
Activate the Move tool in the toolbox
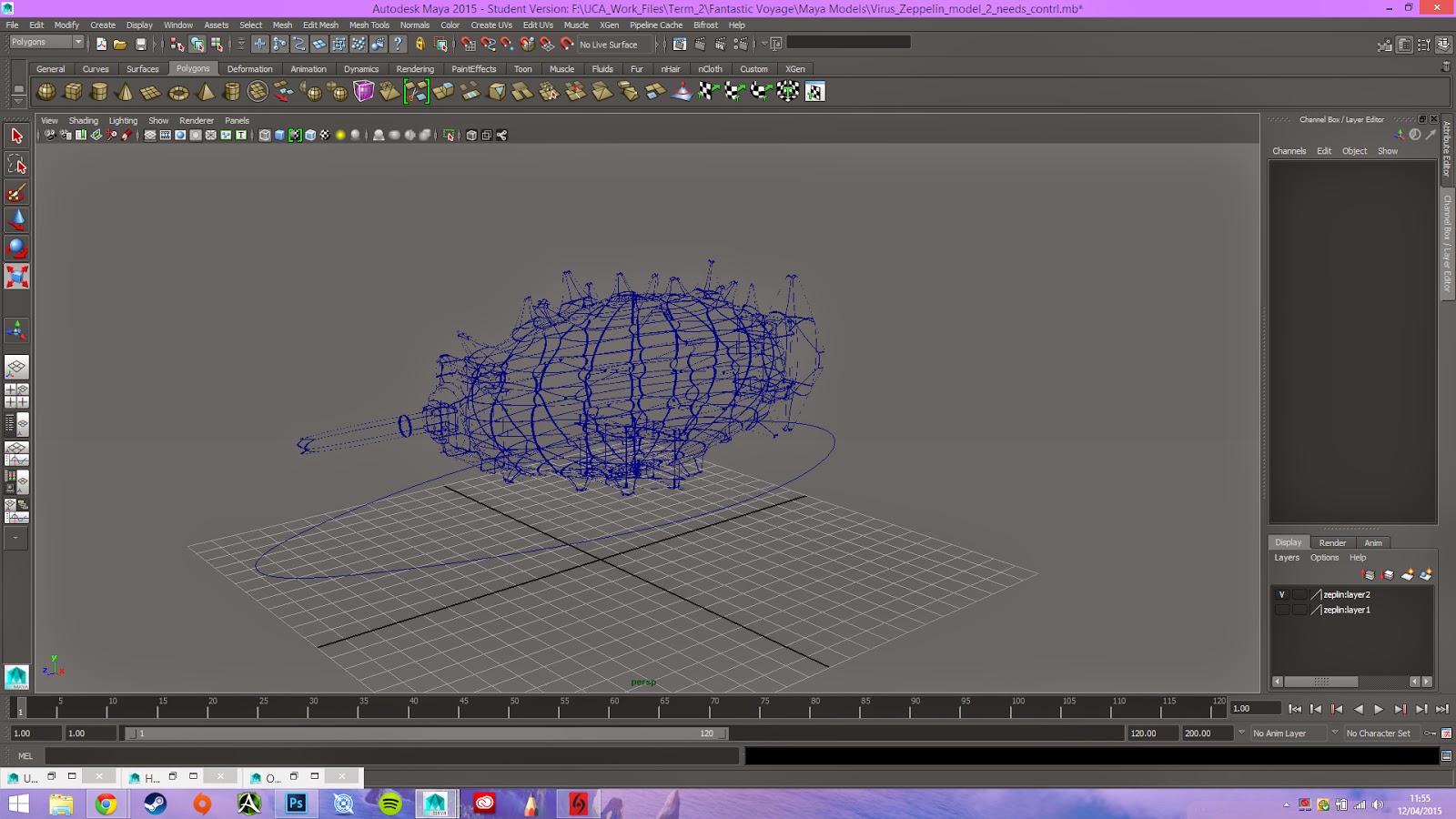coord(16,220)
